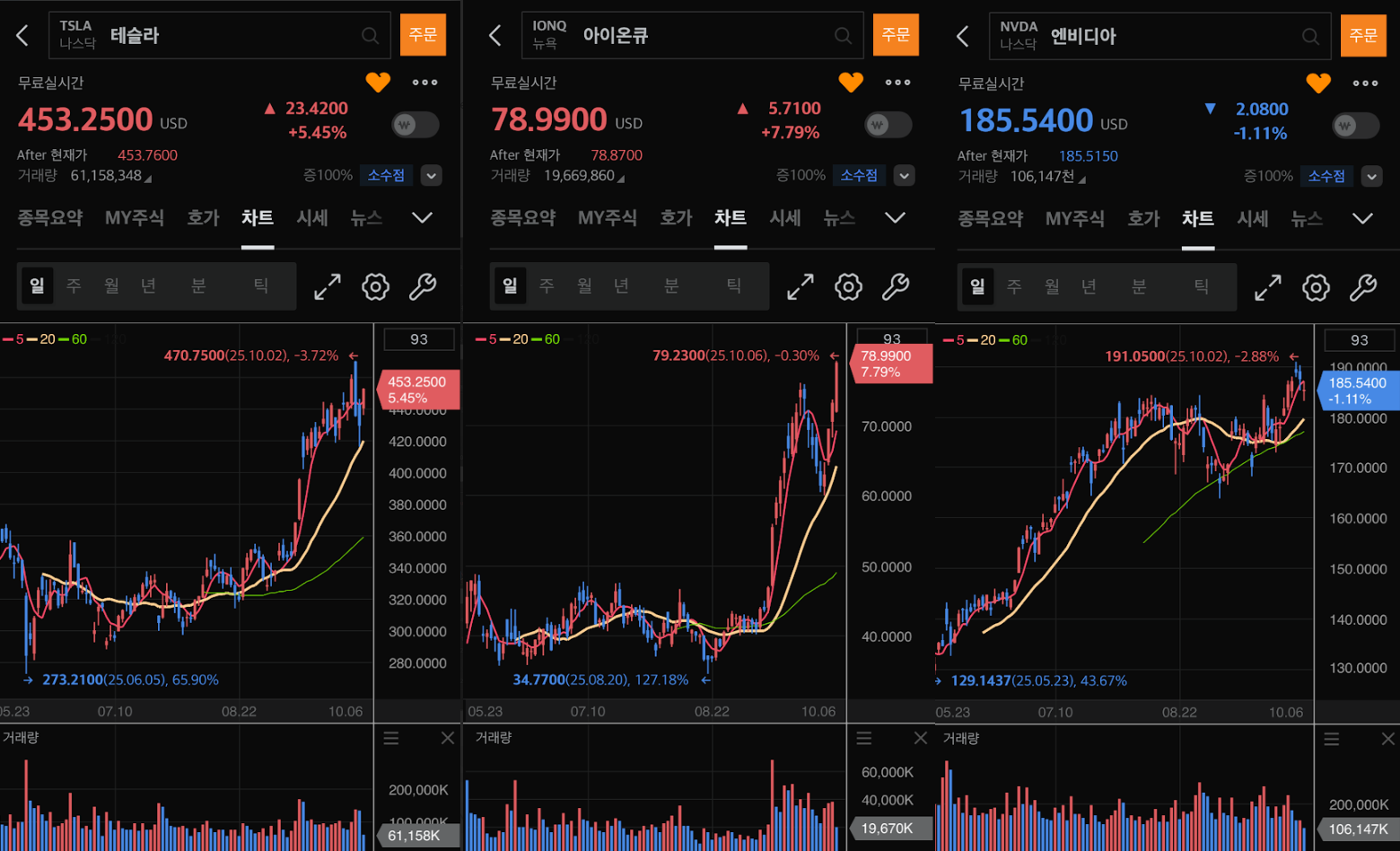The width and height of the screenshot is (1400, 851).
Task: Select 차트 tab in Nvidia panel
Action: coord(1198,219)
